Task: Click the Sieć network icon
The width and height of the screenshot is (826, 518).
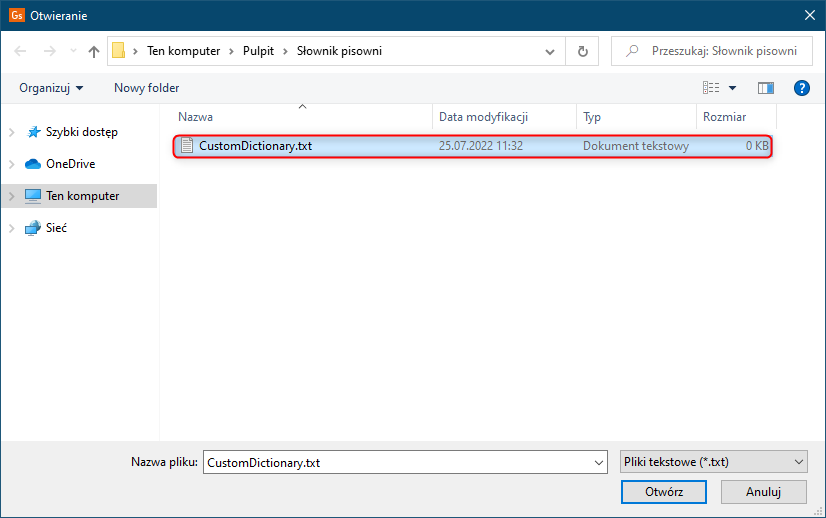Action: 33,228
